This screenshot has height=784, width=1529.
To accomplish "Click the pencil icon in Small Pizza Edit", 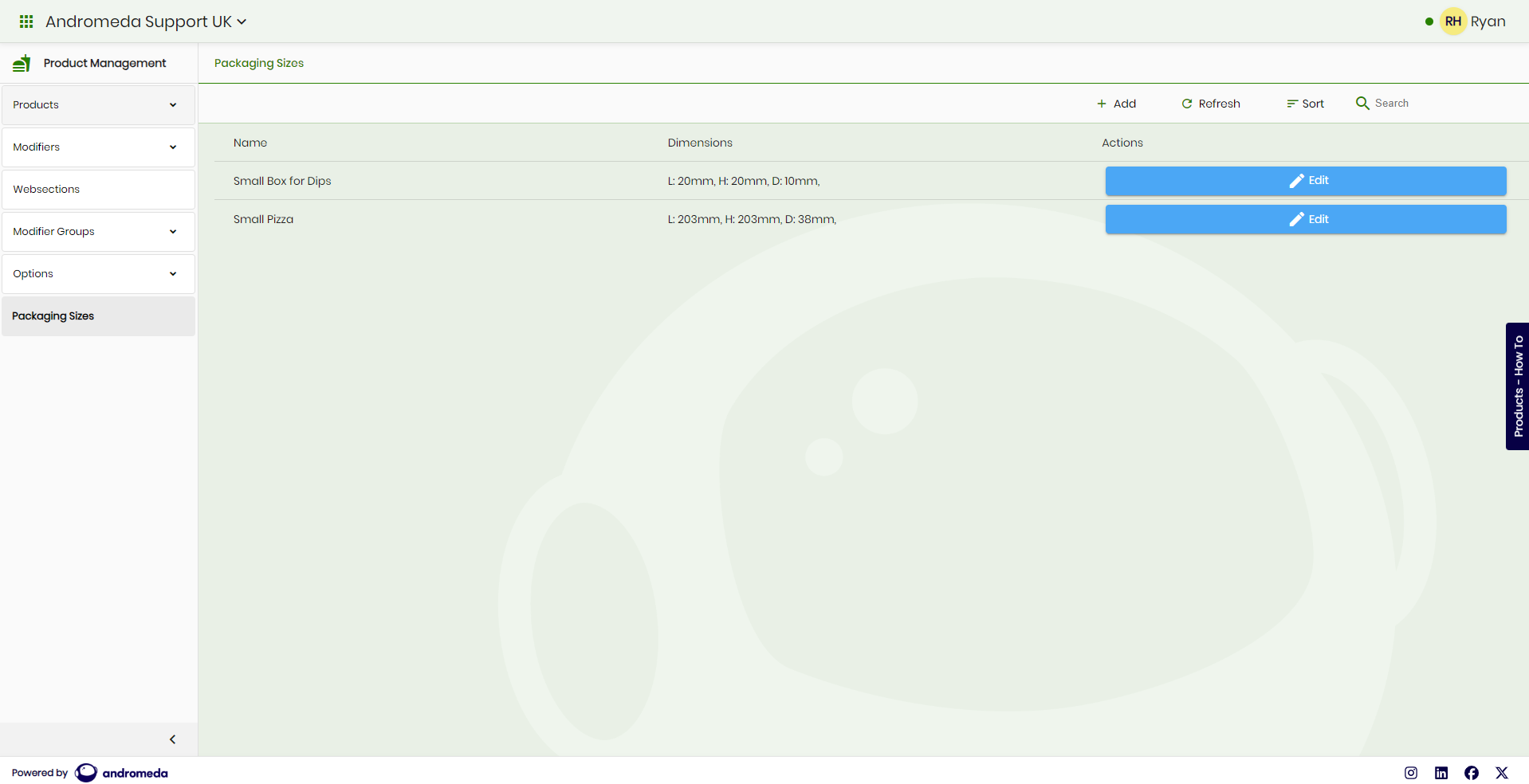I will click(1297, 219).
